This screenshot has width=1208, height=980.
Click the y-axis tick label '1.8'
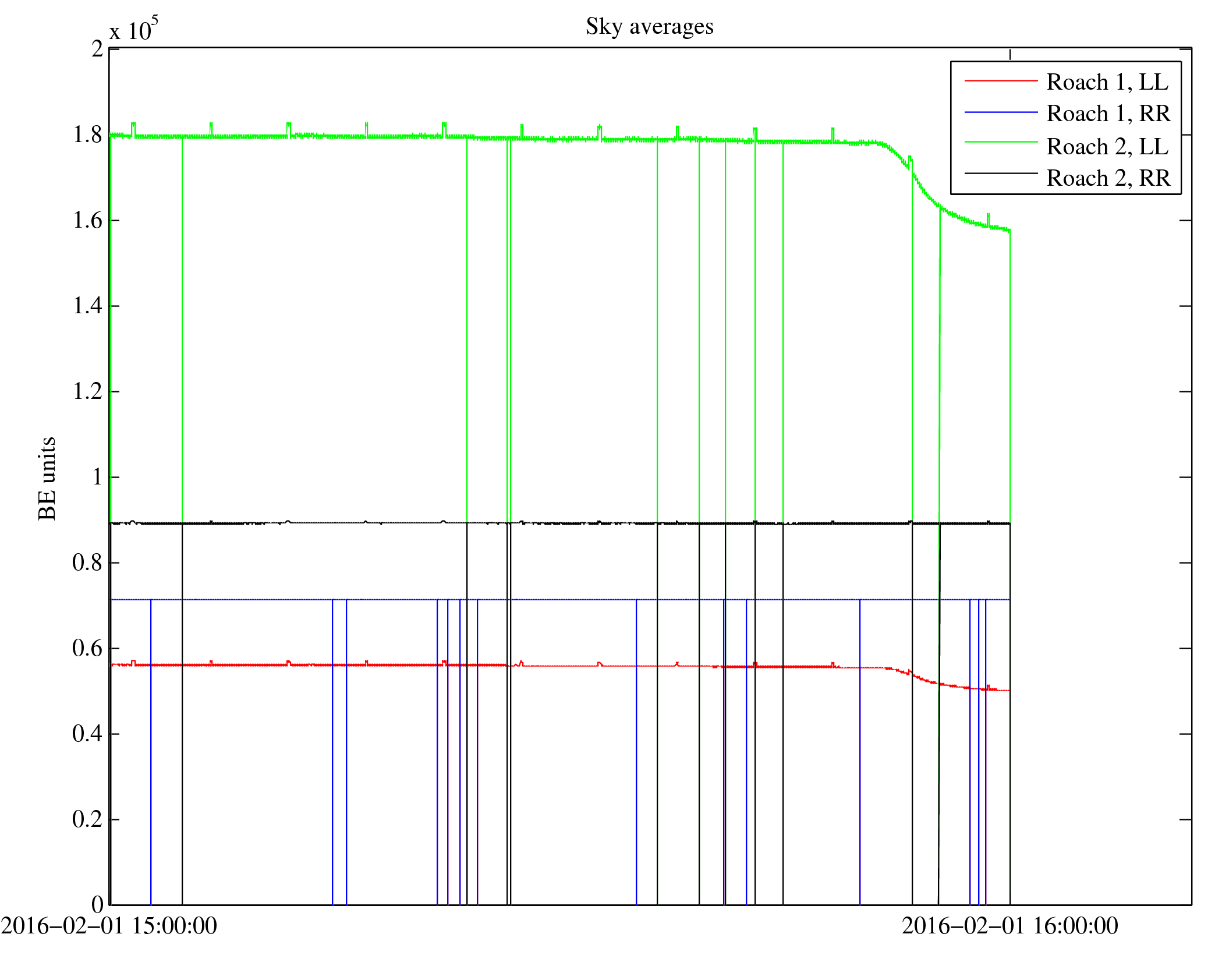(x=87, y=135)
